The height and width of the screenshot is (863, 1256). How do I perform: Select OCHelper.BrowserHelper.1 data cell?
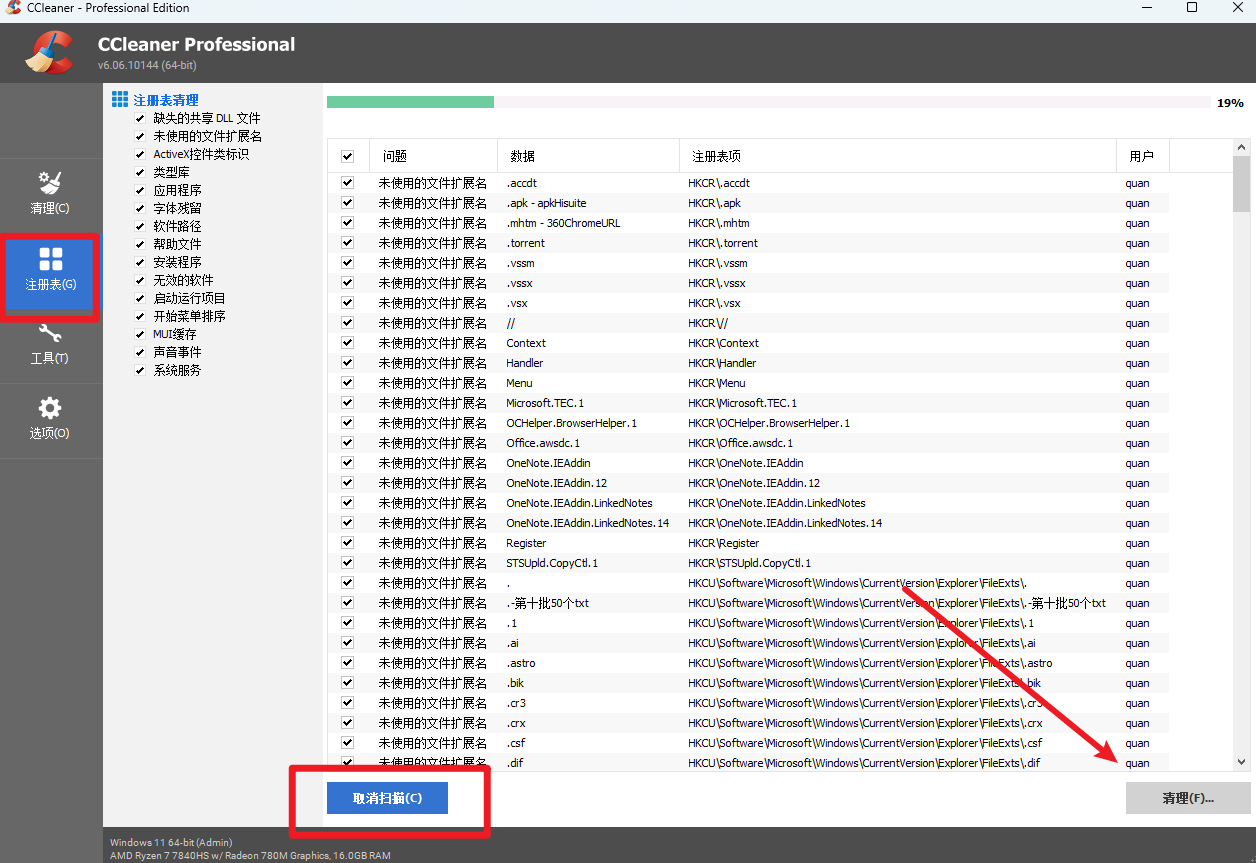(571, 423)
